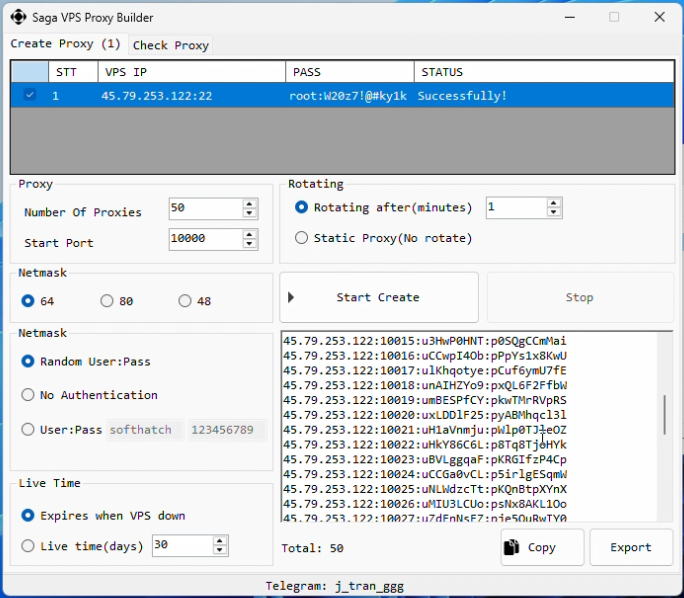Close the Saga VPS Proxy Builder window
Viewport: 684px width, 598px height.
pyautogui.click(x=660, y=17)
